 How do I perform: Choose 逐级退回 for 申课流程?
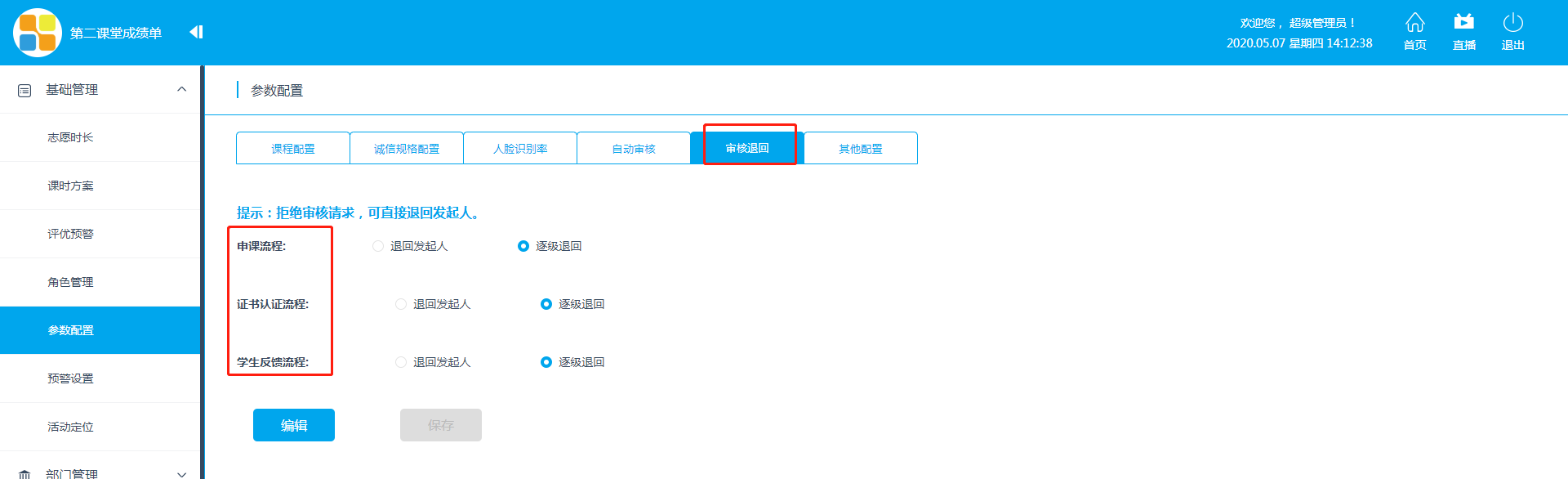(523, 246)
